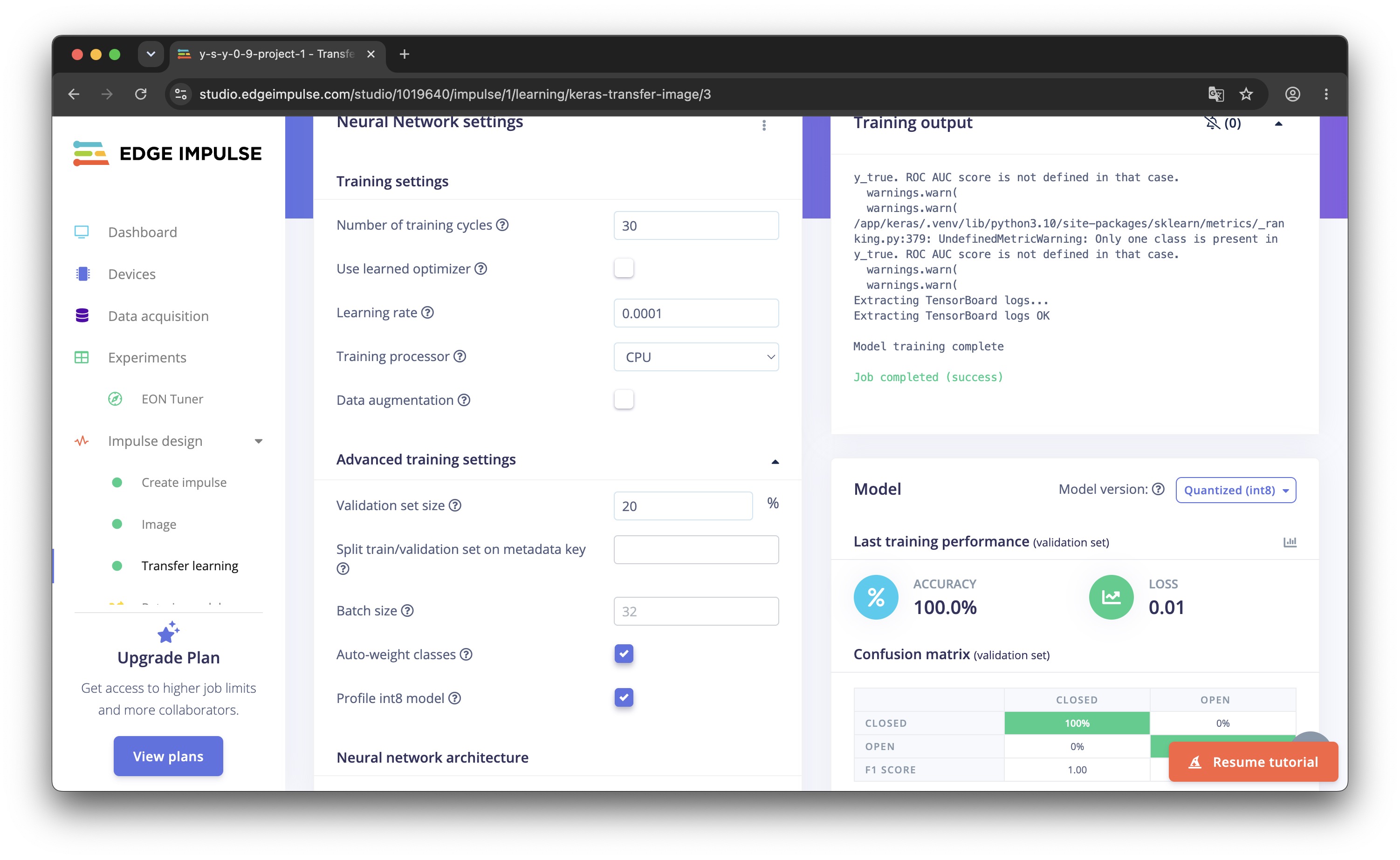Click the View plans button

pyautogui.click(x=168, y=756)
